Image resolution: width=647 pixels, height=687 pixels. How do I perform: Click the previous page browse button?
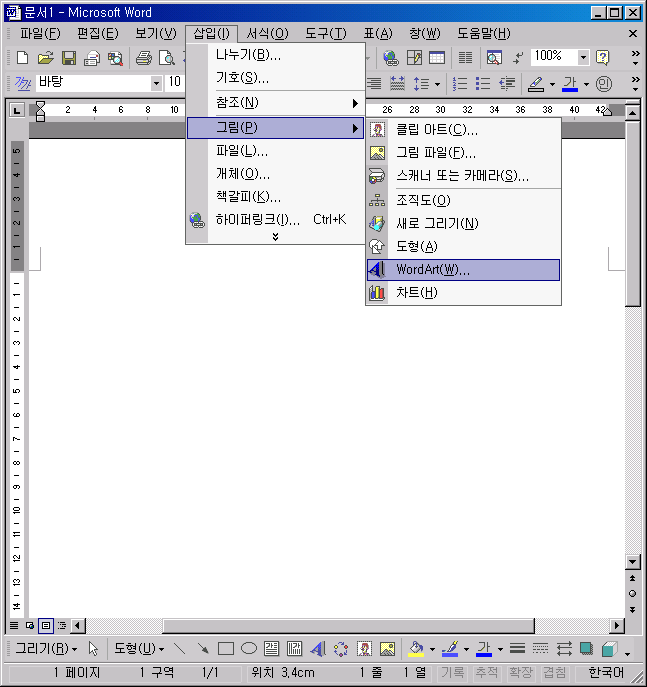632,578
